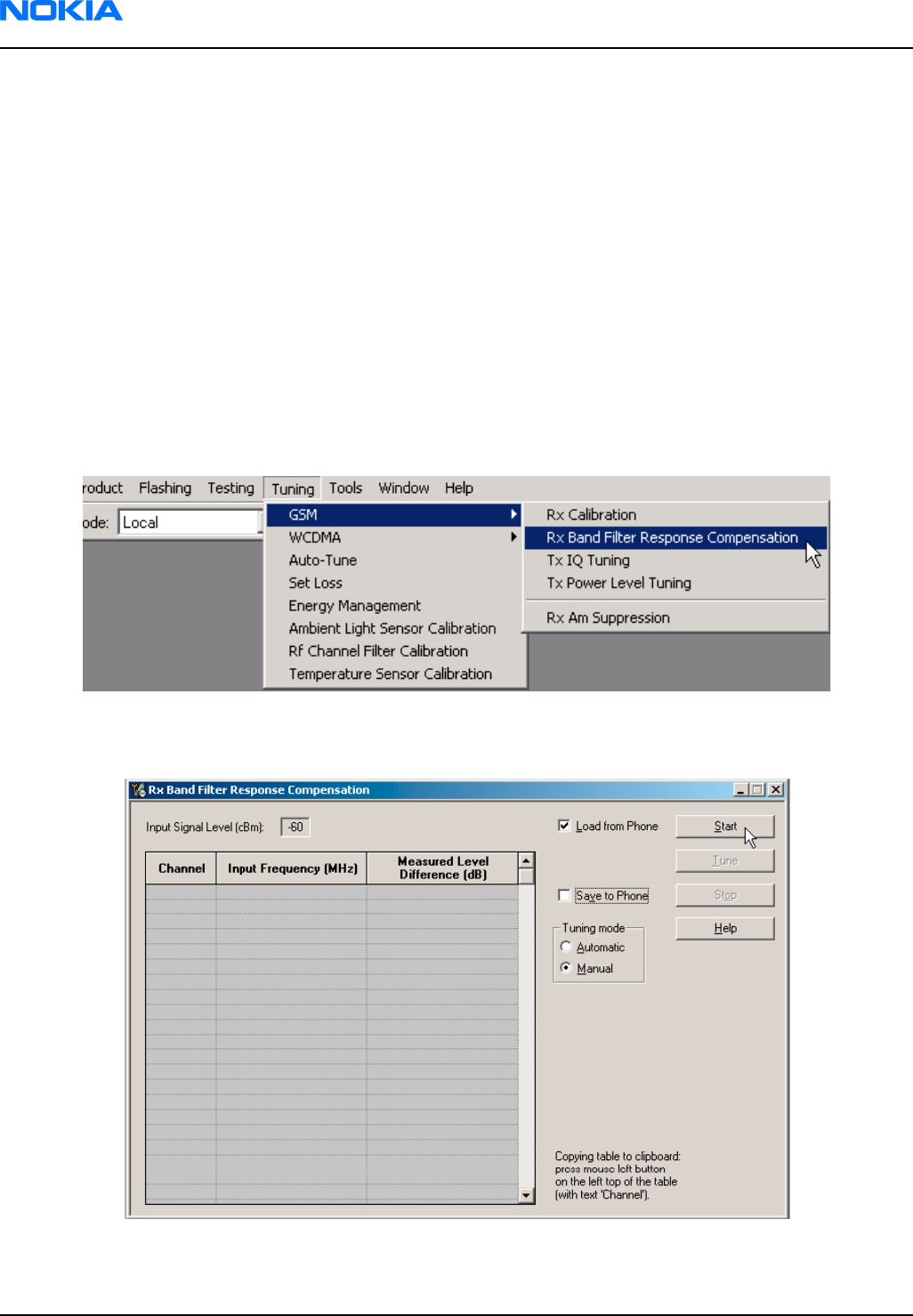
Task: Click the Stop button
Action: tap(725, 895)
